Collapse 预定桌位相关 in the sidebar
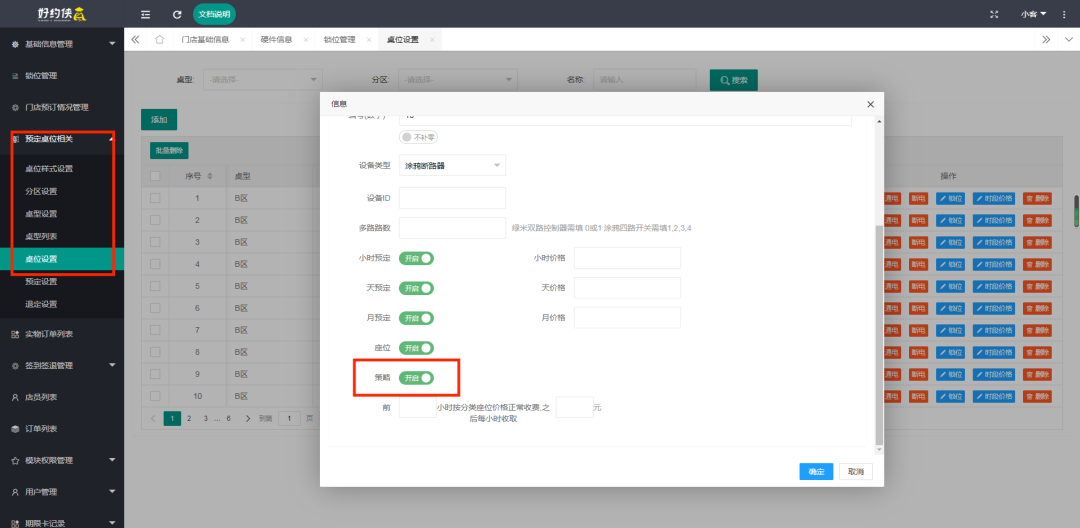This screenshot has width=1080, height=528. (x=62, y=139)
